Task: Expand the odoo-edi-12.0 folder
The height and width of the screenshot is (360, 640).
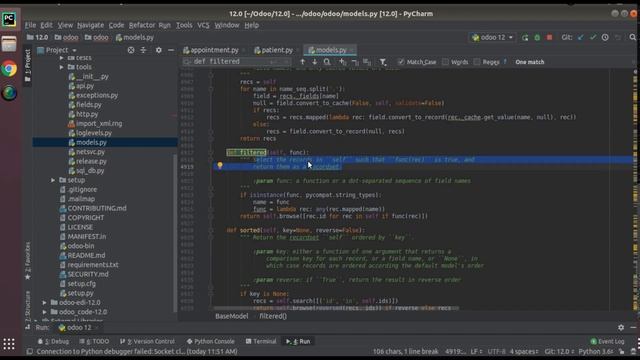Action: click(x=44, y=302)
